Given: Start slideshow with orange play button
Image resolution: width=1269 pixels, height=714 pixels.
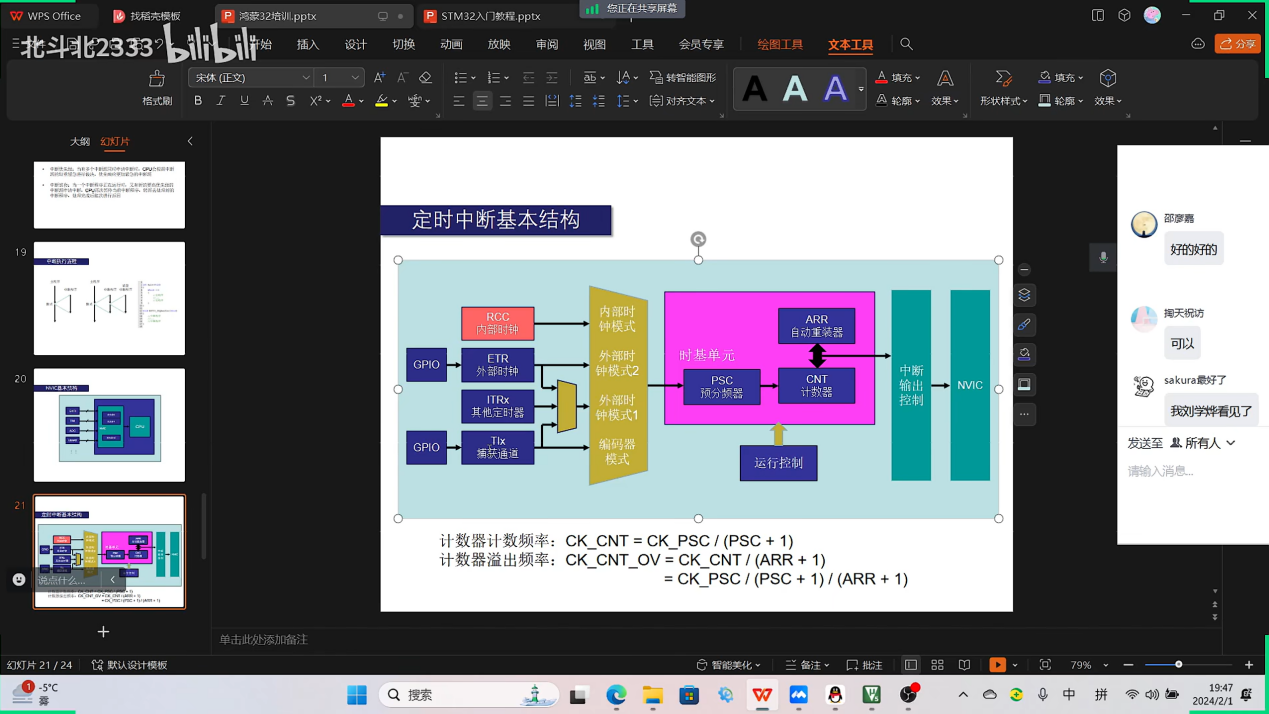Looking at the screenshot, I should click(997, 665).
